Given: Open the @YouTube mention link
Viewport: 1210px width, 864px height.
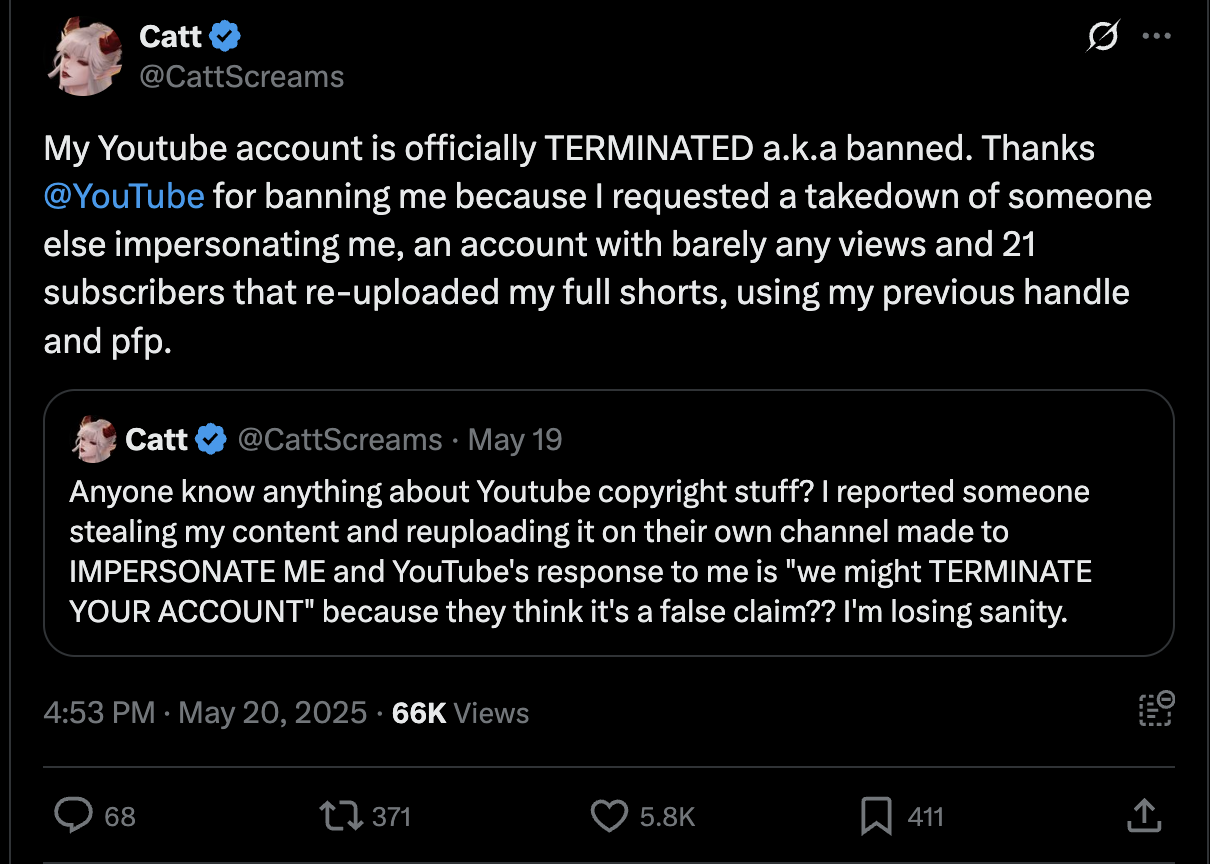Looking at the screenshot, I should [125, 195].
